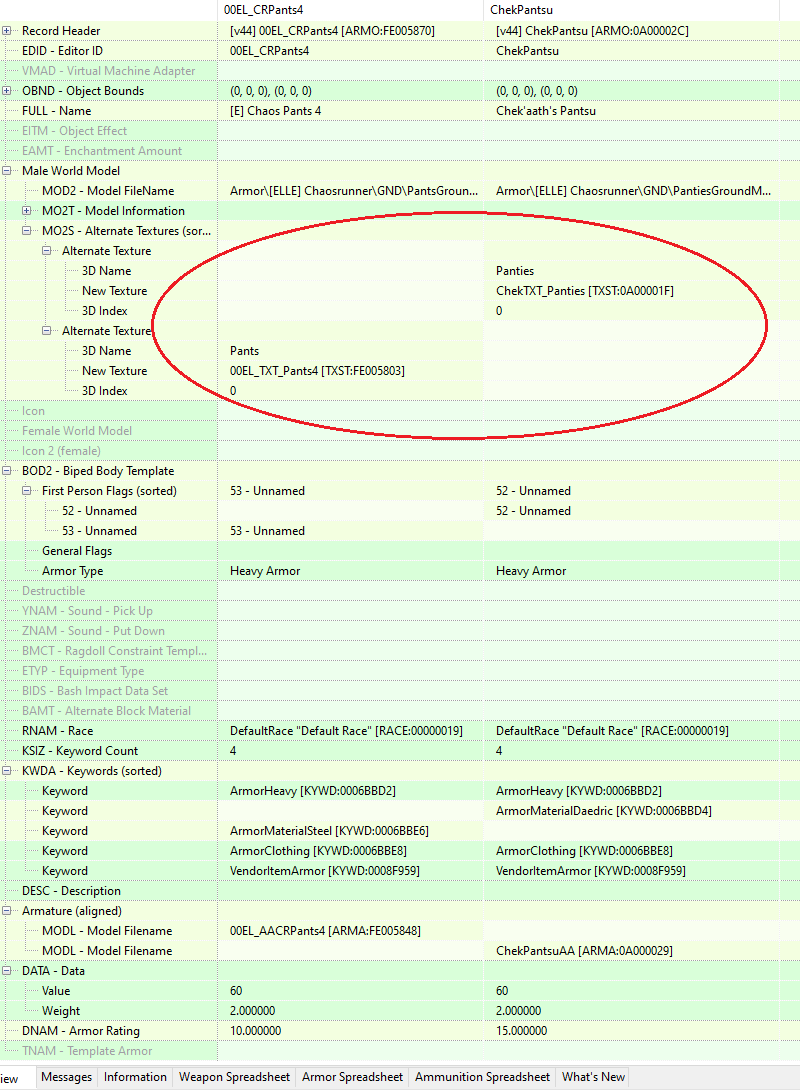The height and width of the screenshot is (1090, 800).
Task: Select MOD2 - Model FileName row
Action: [x=110, y=190]
